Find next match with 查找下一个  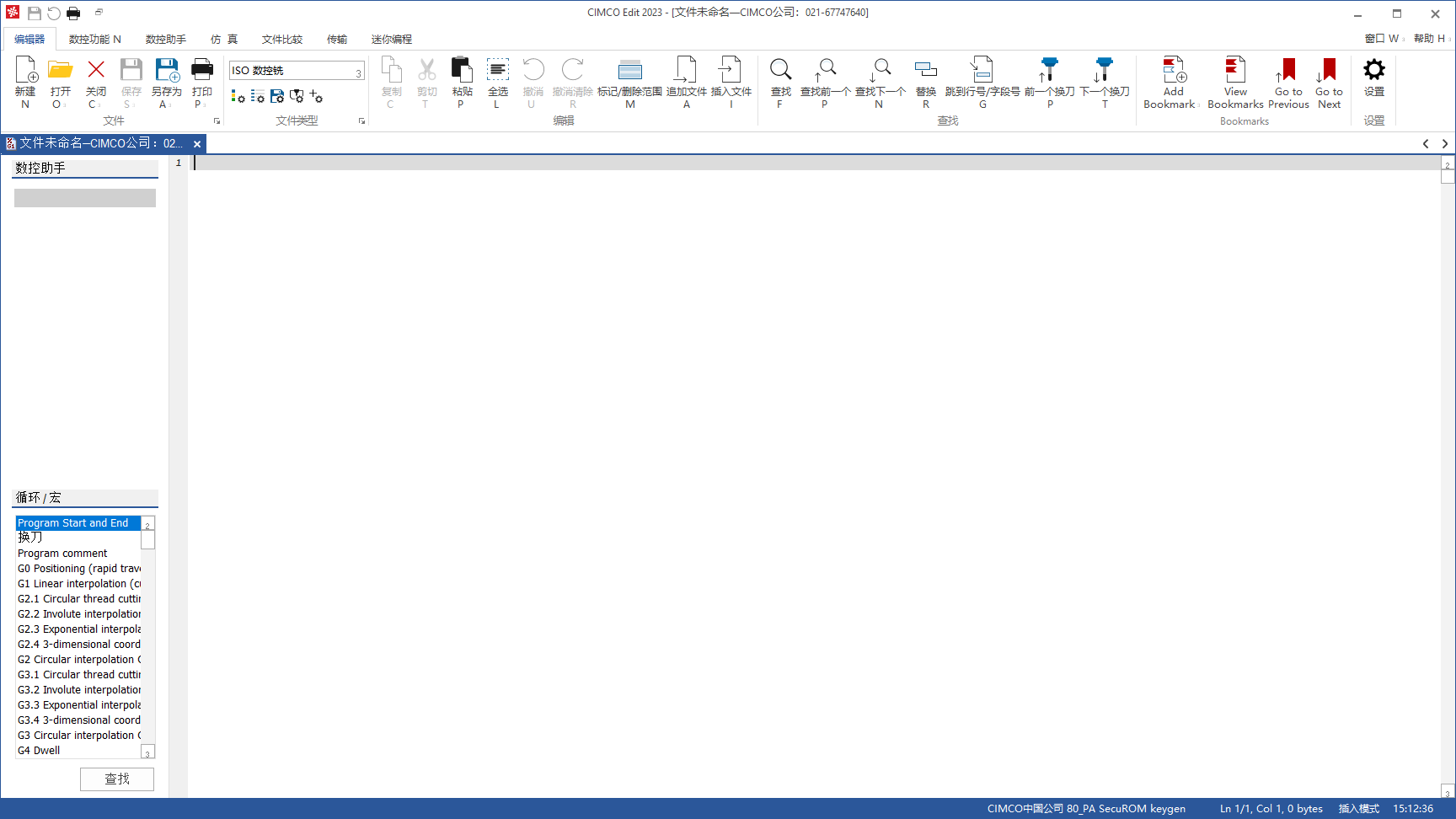[880, 82]
